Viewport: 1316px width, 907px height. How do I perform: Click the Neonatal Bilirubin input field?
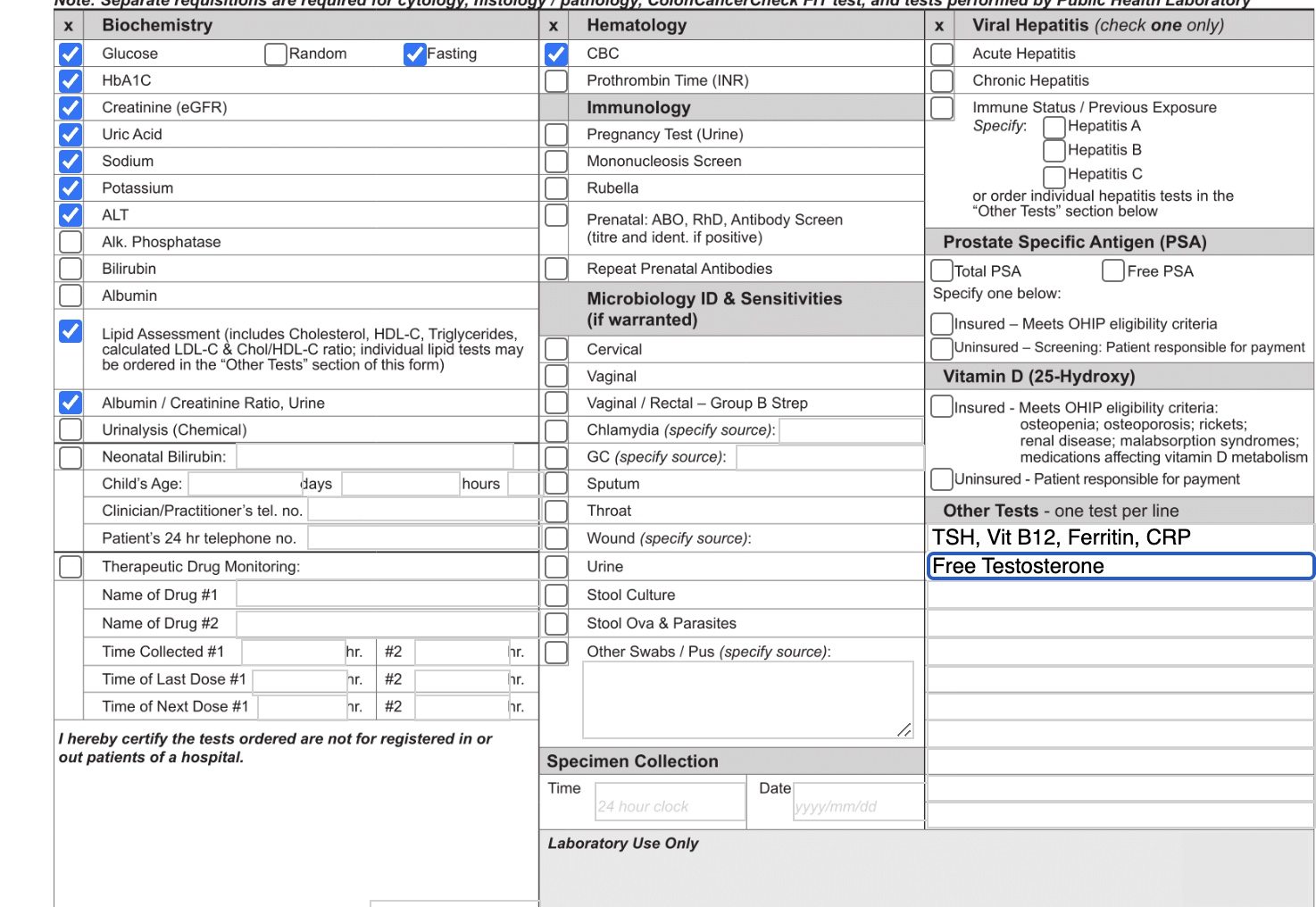375,456
